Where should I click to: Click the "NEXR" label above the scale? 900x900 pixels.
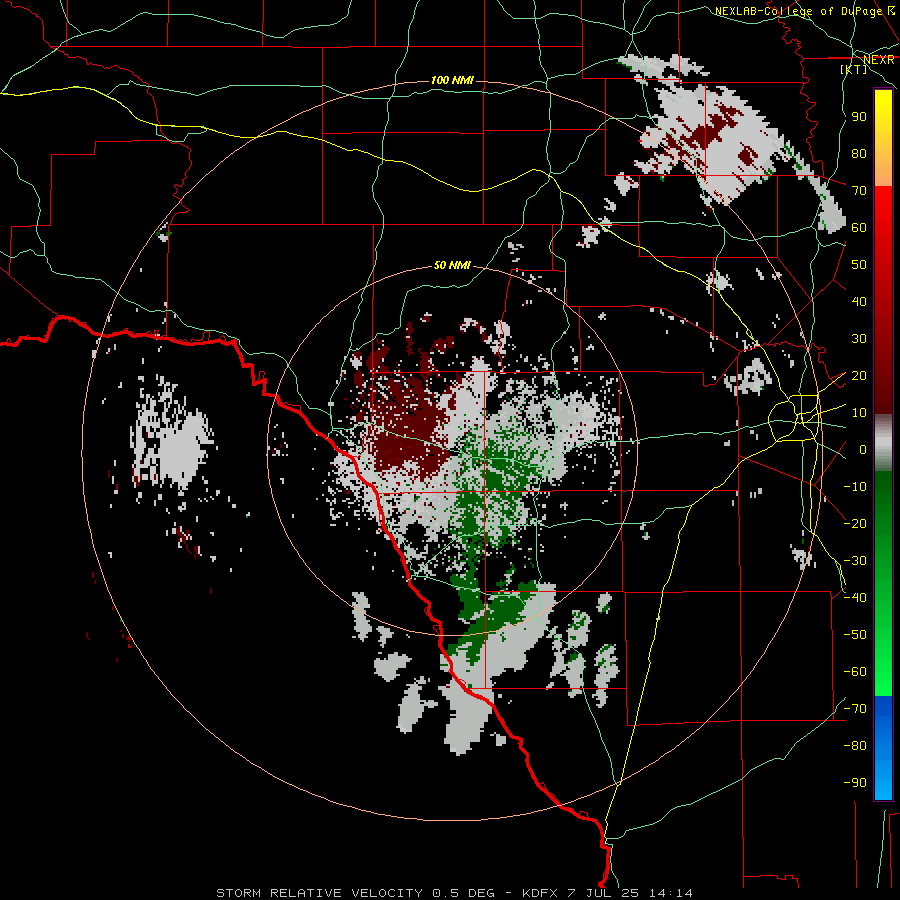(x=878, y=60)
